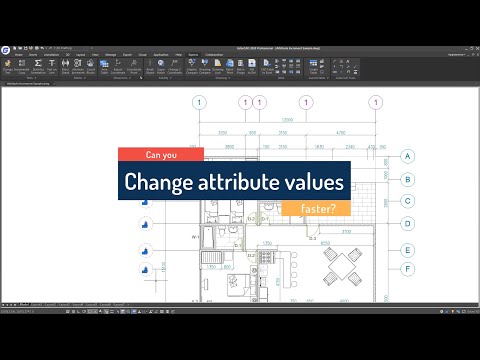Screen dimensions: 480x360
Task: Open the Batch Print tool
Action: 230,67
